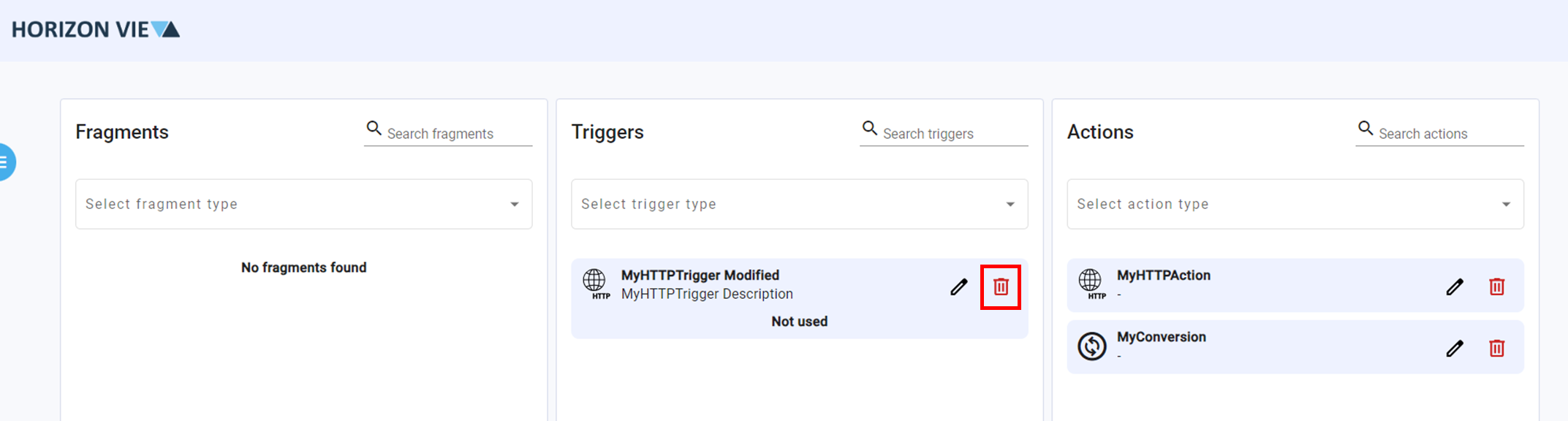Click the magnifier icon in Search fragments

tap(374, 127)
